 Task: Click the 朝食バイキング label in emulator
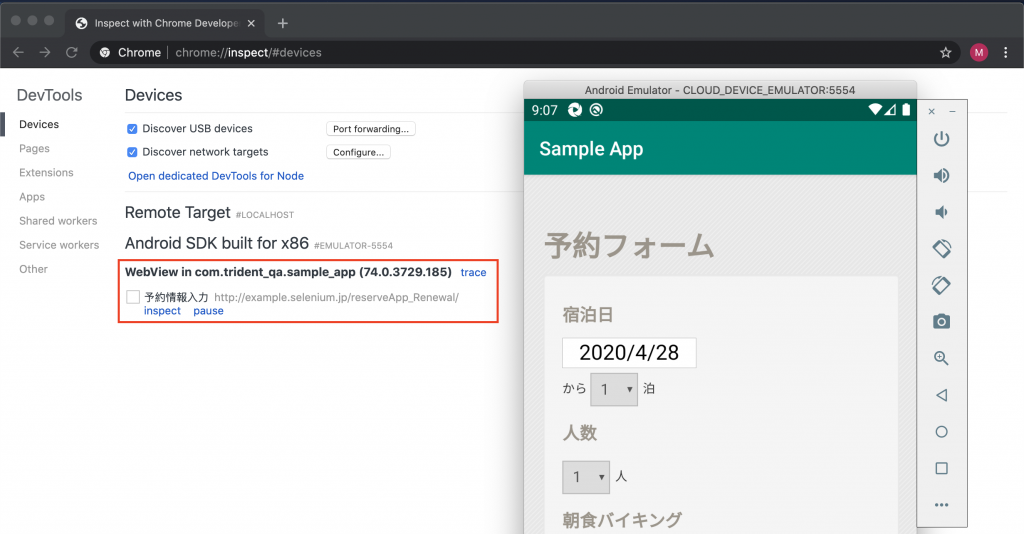coord(622,520)
